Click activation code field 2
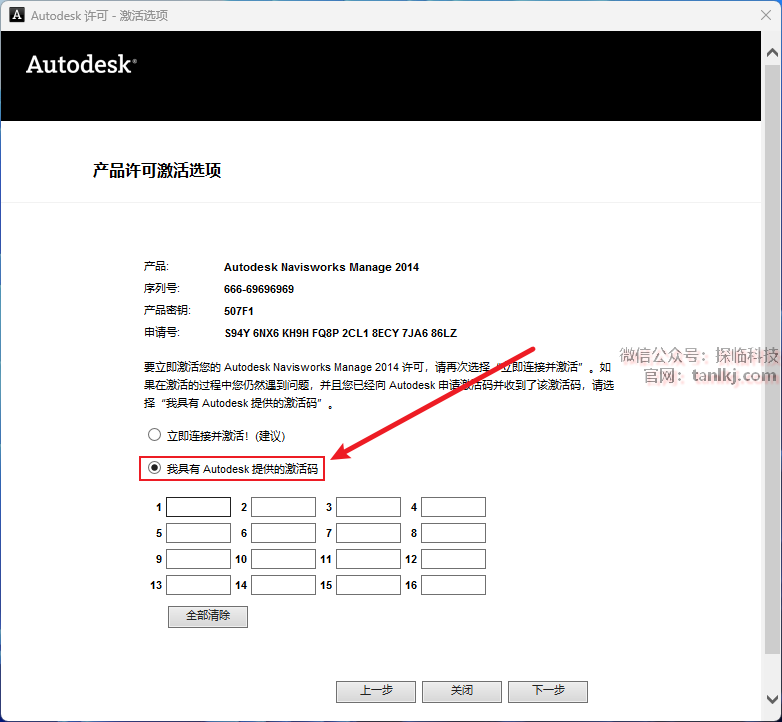Viewport: 782px width, 722px height. (x=283, y=507)
